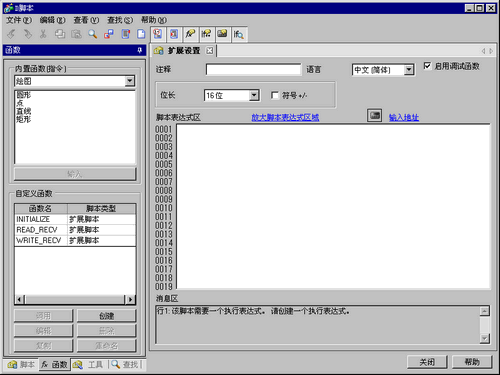Click the pin icon on 函数 panel header

[140, 50]
